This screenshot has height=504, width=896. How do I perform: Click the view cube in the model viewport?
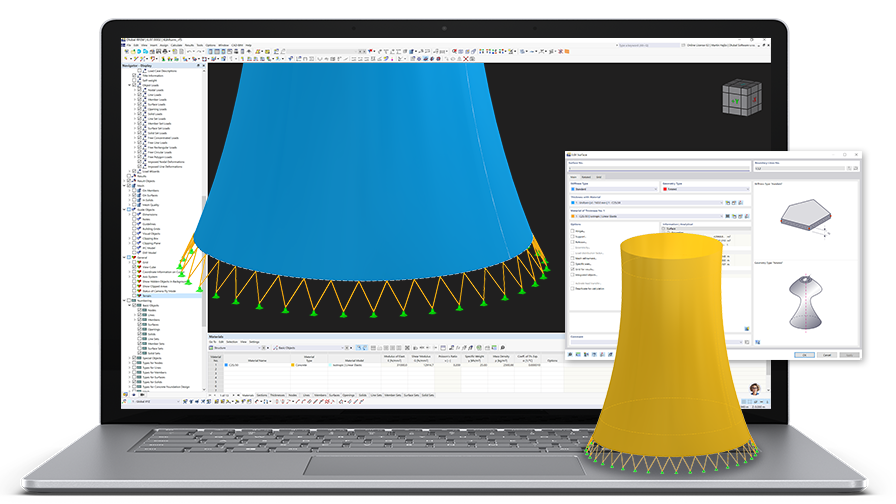click(x=742, y=98)
